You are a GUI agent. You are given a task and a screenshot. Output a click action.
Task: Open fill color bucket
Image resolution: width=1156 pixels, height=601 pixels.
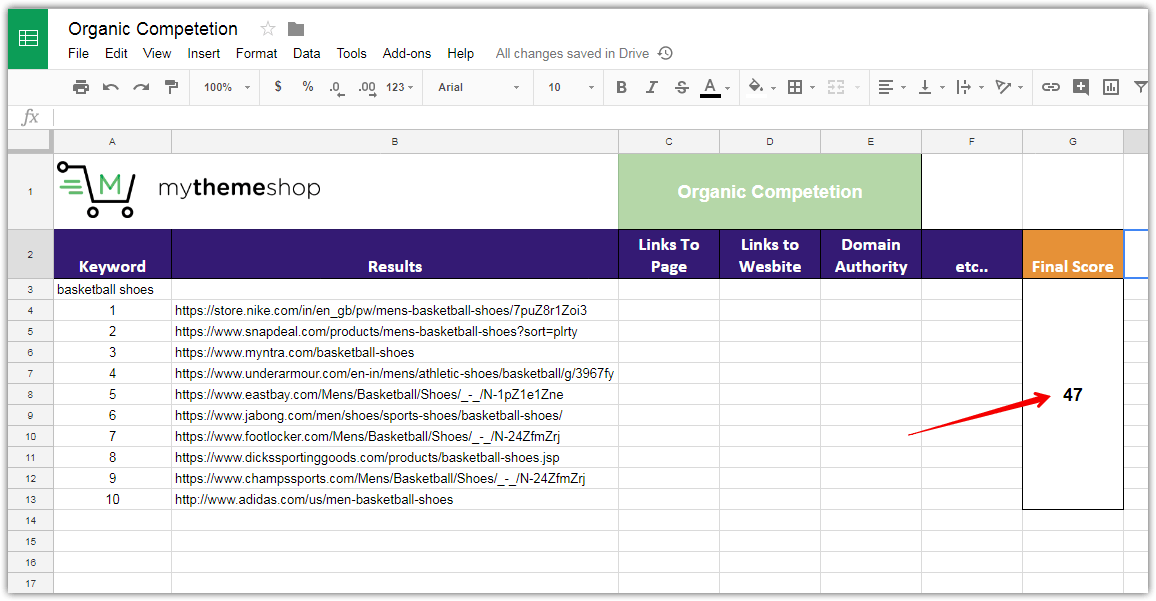click(756, 86)
